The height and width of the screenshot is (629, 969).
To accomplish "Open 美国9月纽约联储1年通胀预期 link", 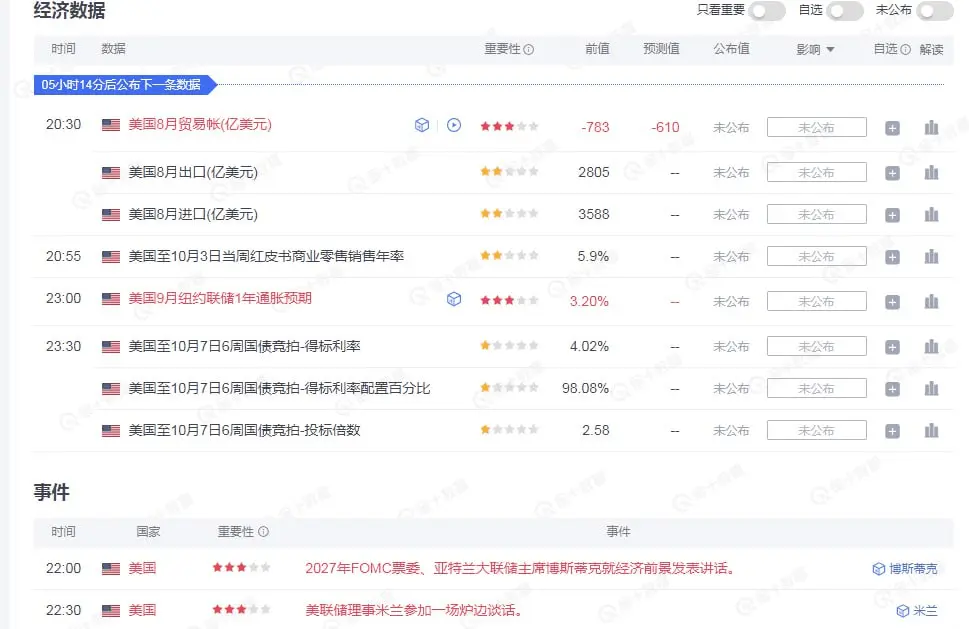I will (219, 298).
